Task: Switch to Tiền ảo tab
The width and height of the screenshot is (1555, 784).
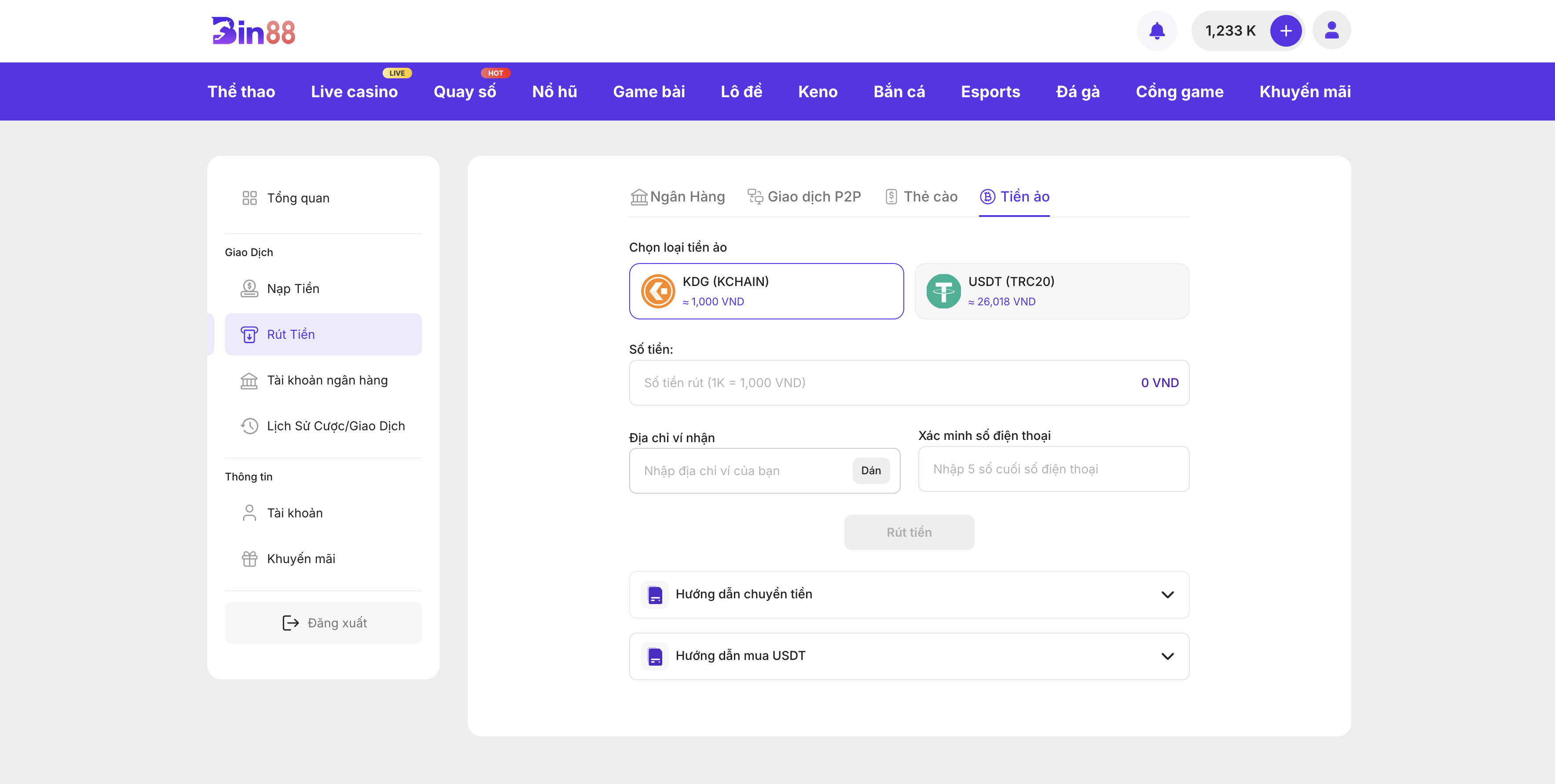Action: coord(1014,197)
